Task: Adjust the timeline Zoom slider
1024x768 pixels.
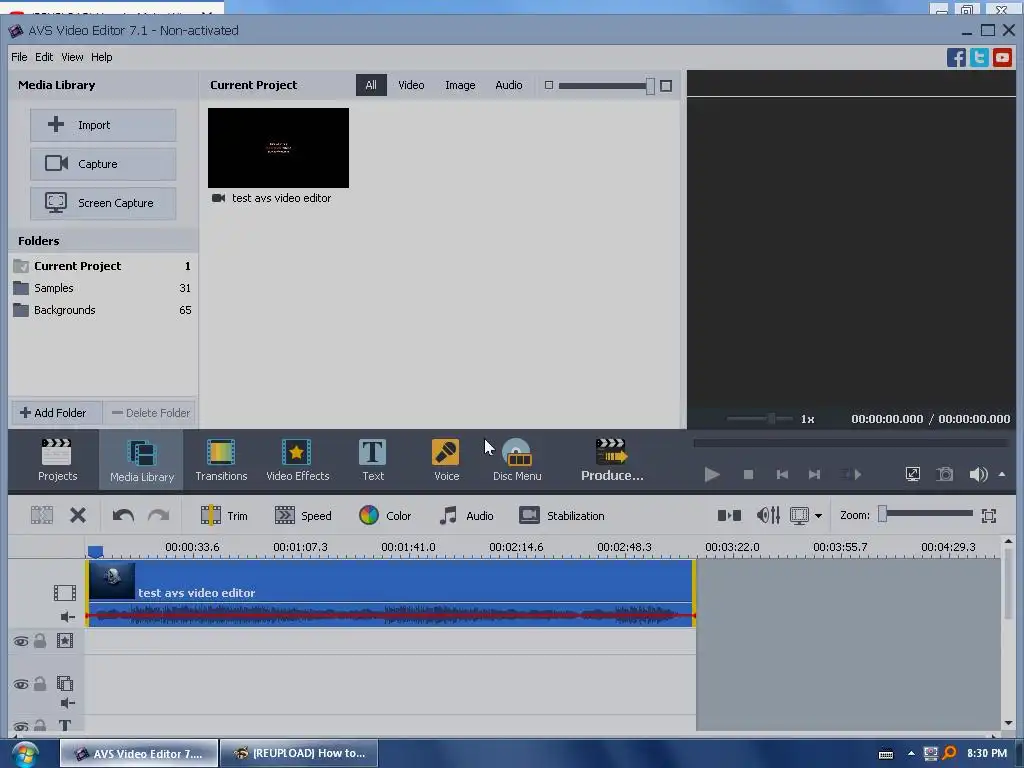Action: coord(927,515)
